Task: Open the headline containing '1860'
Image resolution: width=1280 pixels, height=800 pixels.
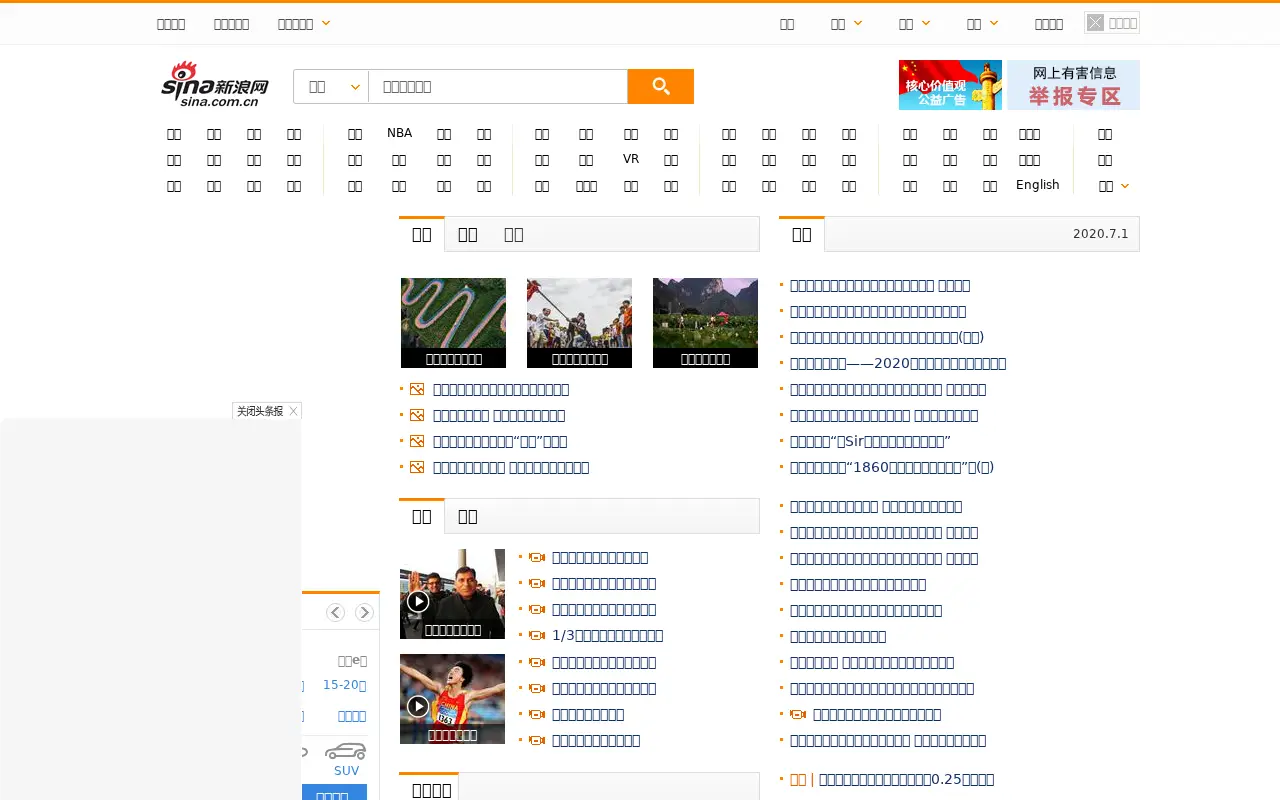Action: point(892,468)
